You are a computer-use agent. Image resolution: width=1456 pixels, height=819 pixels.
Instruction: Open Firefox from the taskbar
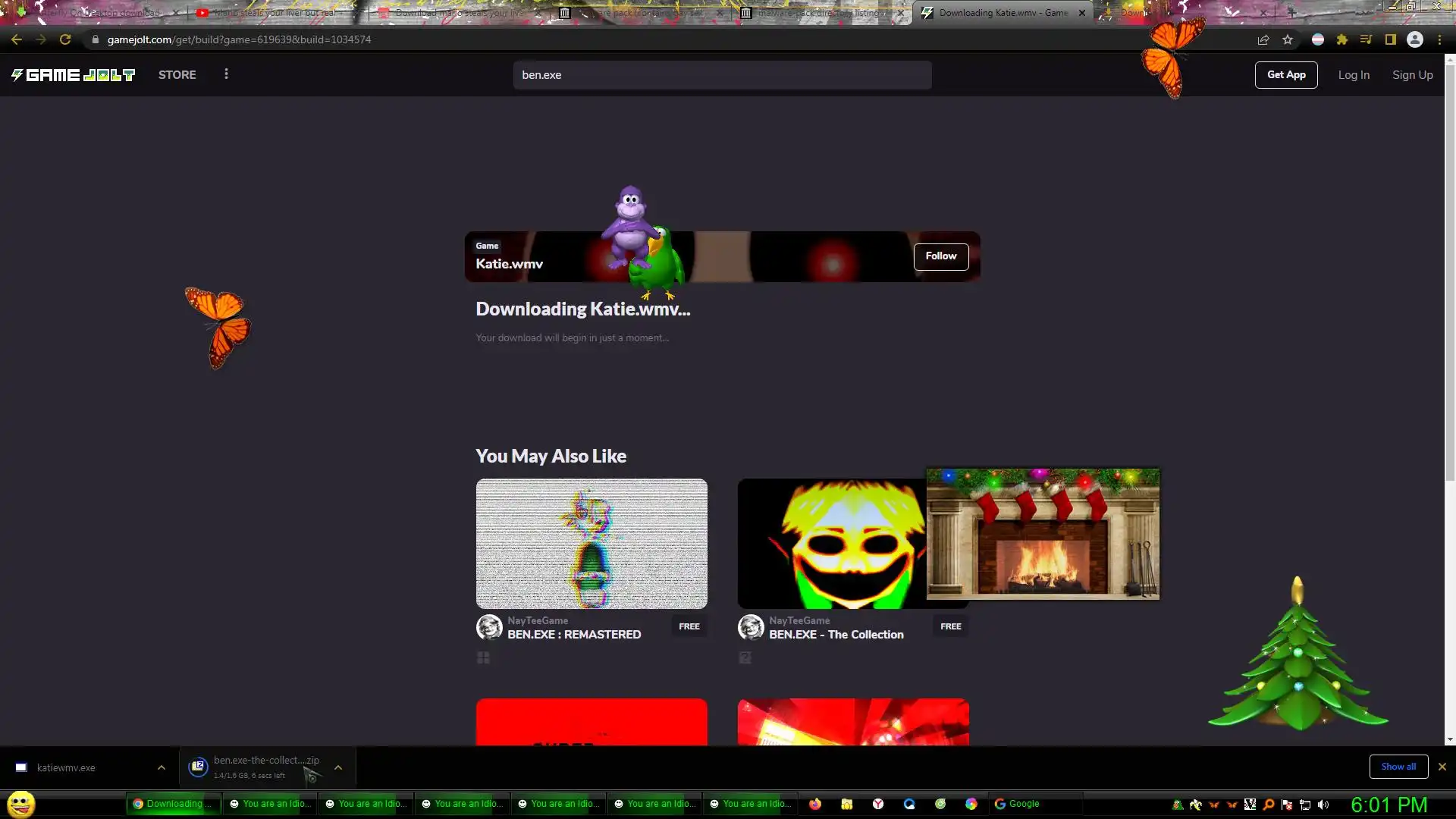pyautogui.click(x=815, y=804)
